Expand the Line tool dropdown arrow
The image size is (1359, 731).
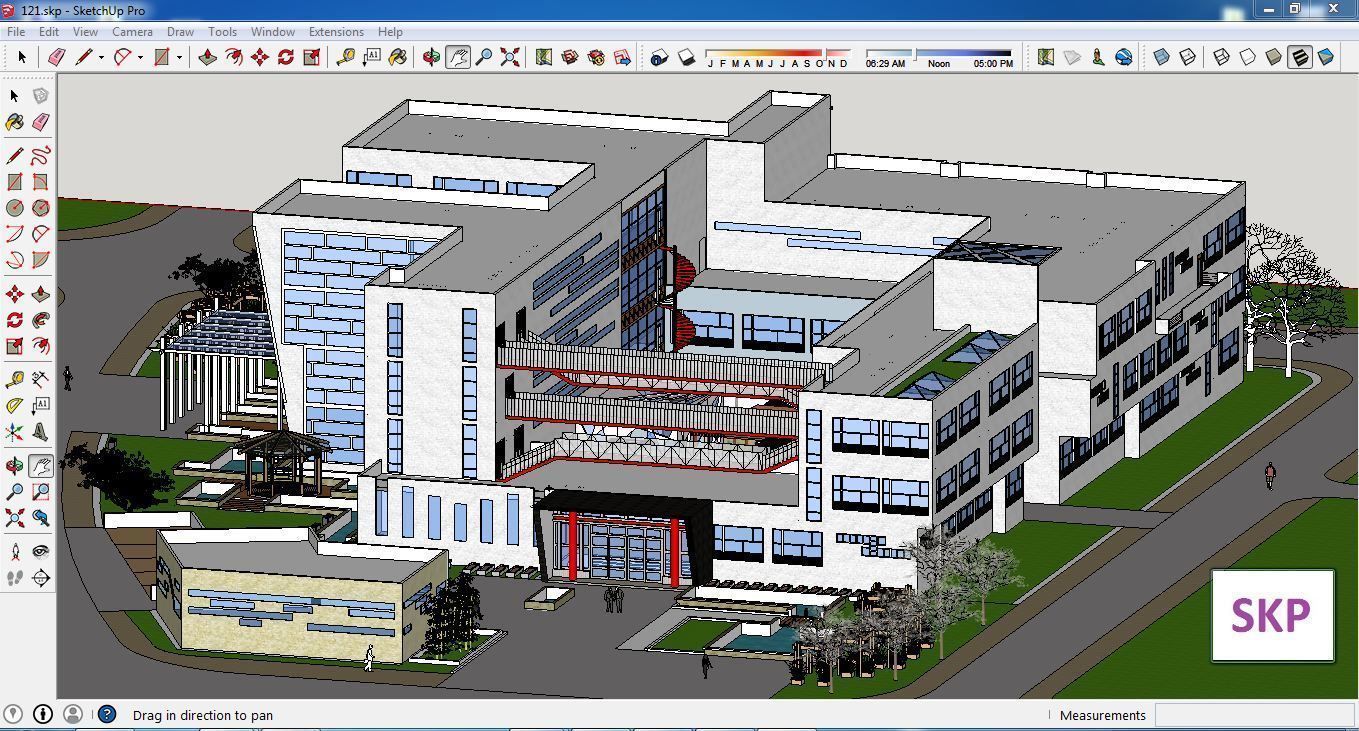(x=101, y=58)
